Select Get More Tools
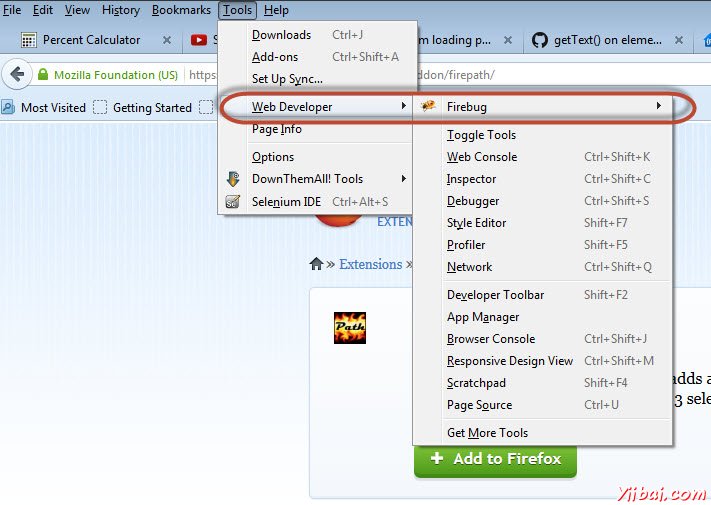 [x=543, y=433]
